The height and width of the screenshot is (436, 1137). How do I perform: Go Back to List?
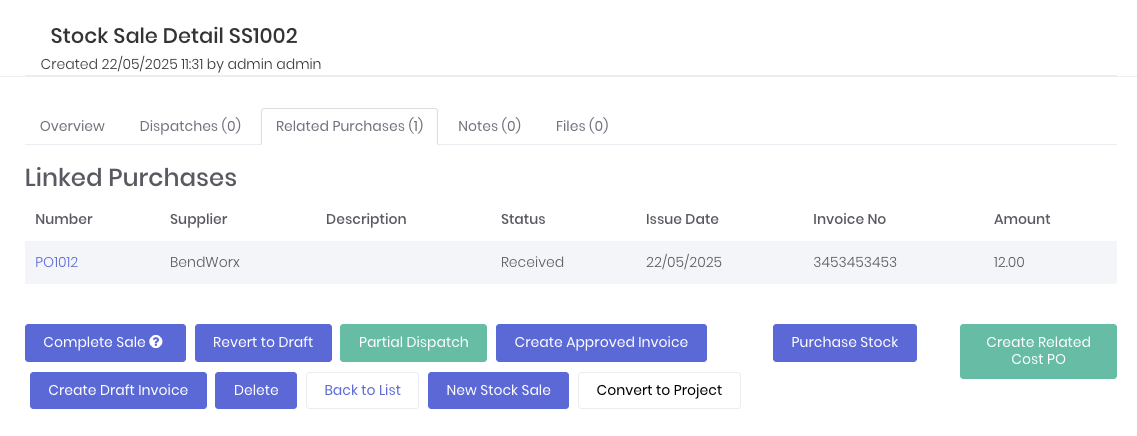click(362, 390)
